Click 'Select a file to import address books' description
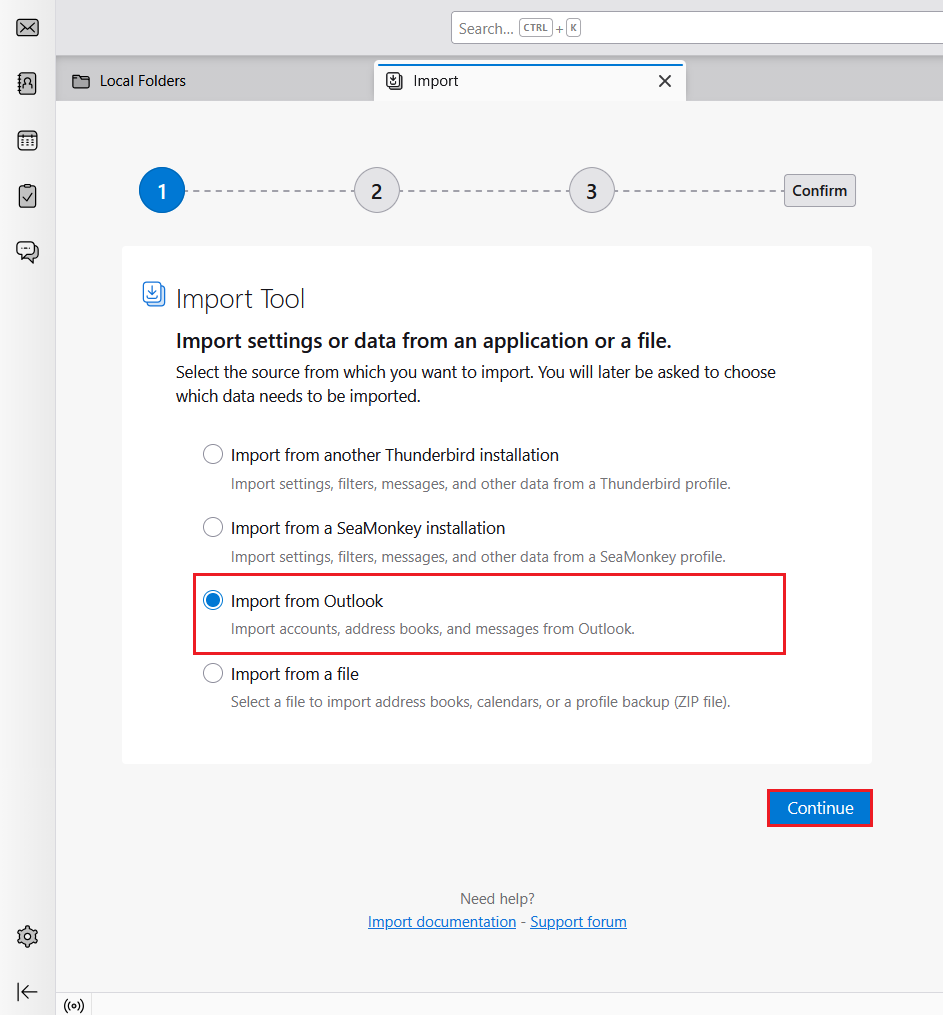Screen dimensions: 943x1015 [480, 702]
